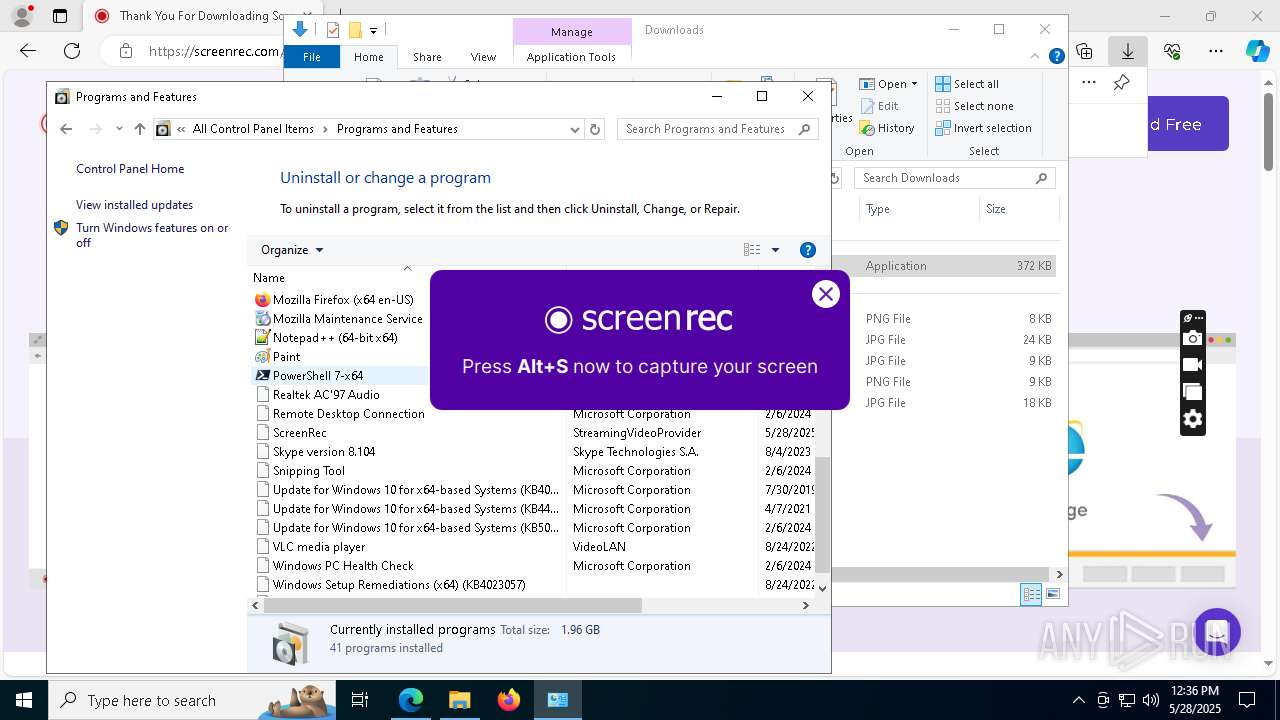
Task: Open View installed updates link
Action: point(134,205)
